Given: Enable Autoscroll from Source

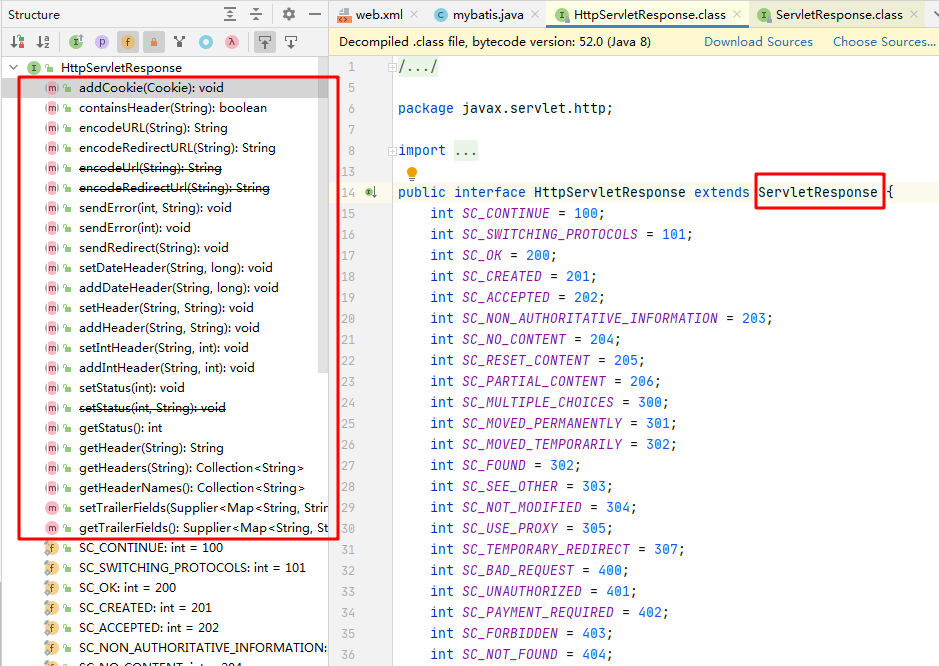Looking at the screenshot, I should pyautogui.click(x=291, y=42).
